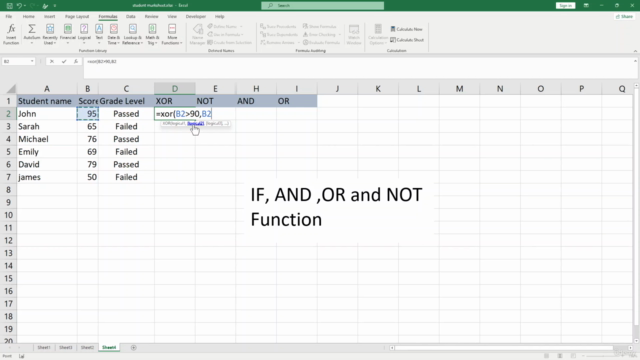Click the horizontal scrollbar at bottom

504,348
